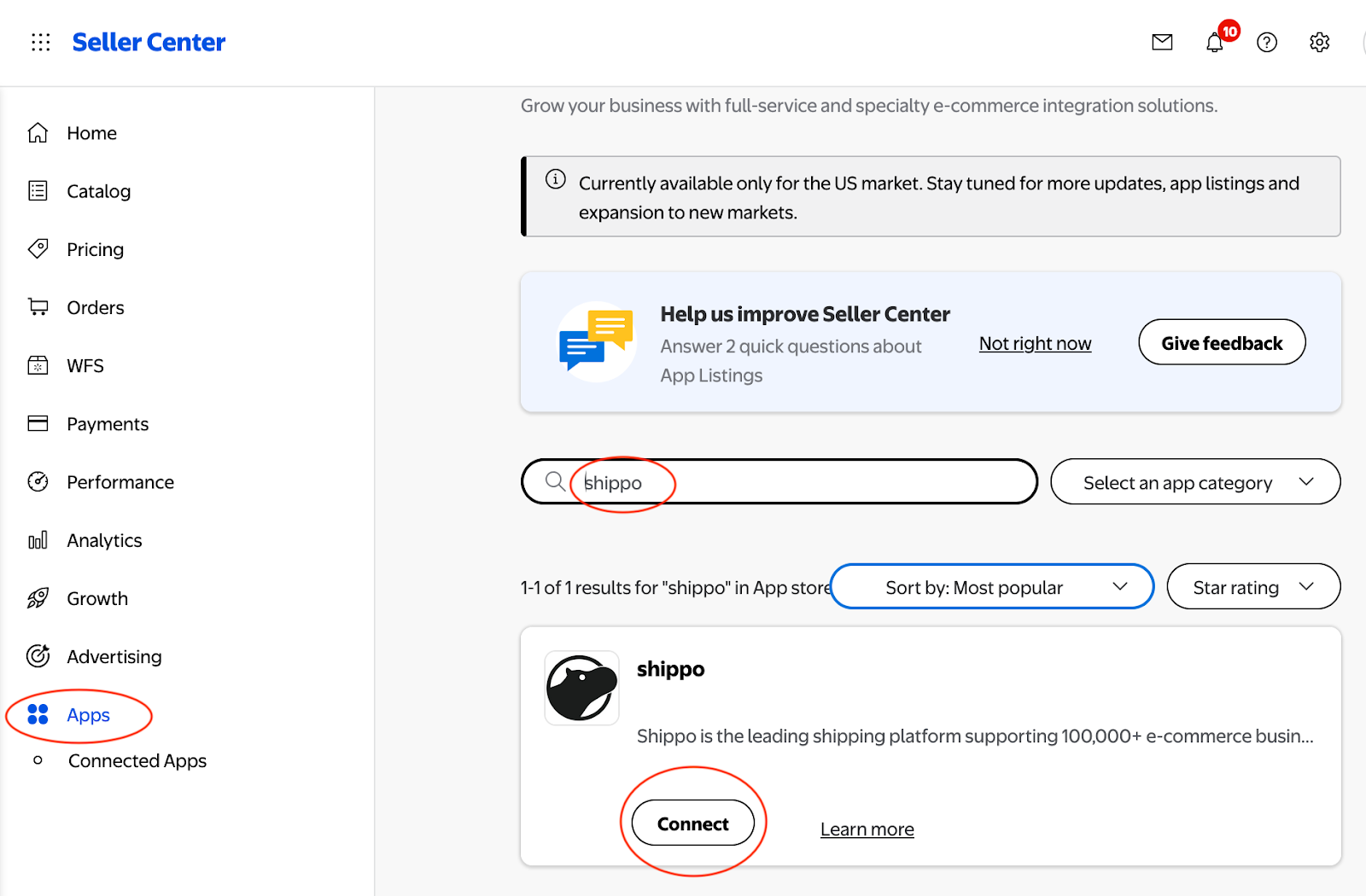Image resolution: width=1366 pixels, height=896 pixels.
Task: Click the results count text for shippo
Action: point(675,588)
